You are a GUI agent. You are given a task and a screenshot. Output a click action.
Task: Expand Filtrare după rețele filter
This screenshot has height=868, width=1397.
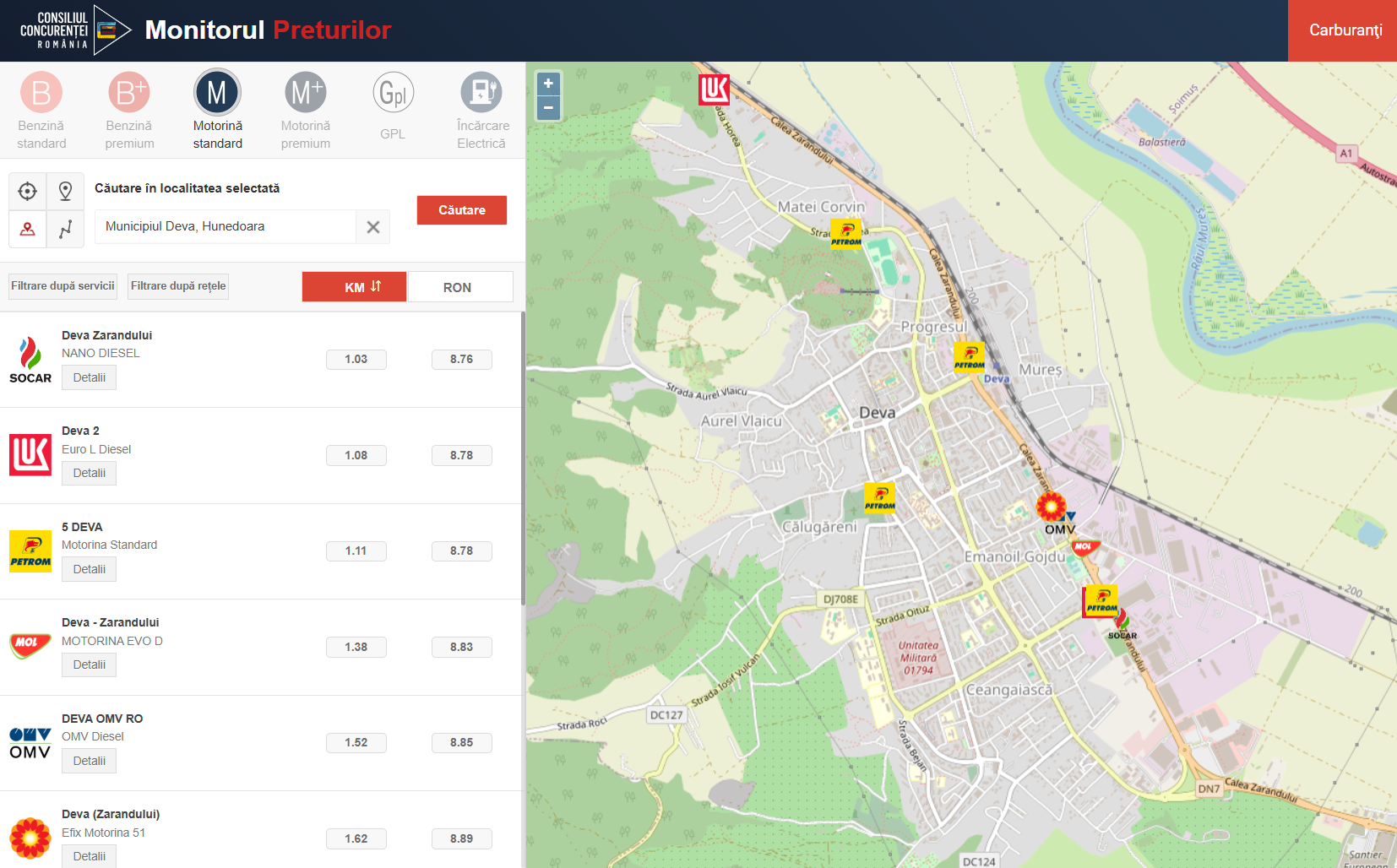(x=178, y=286)
